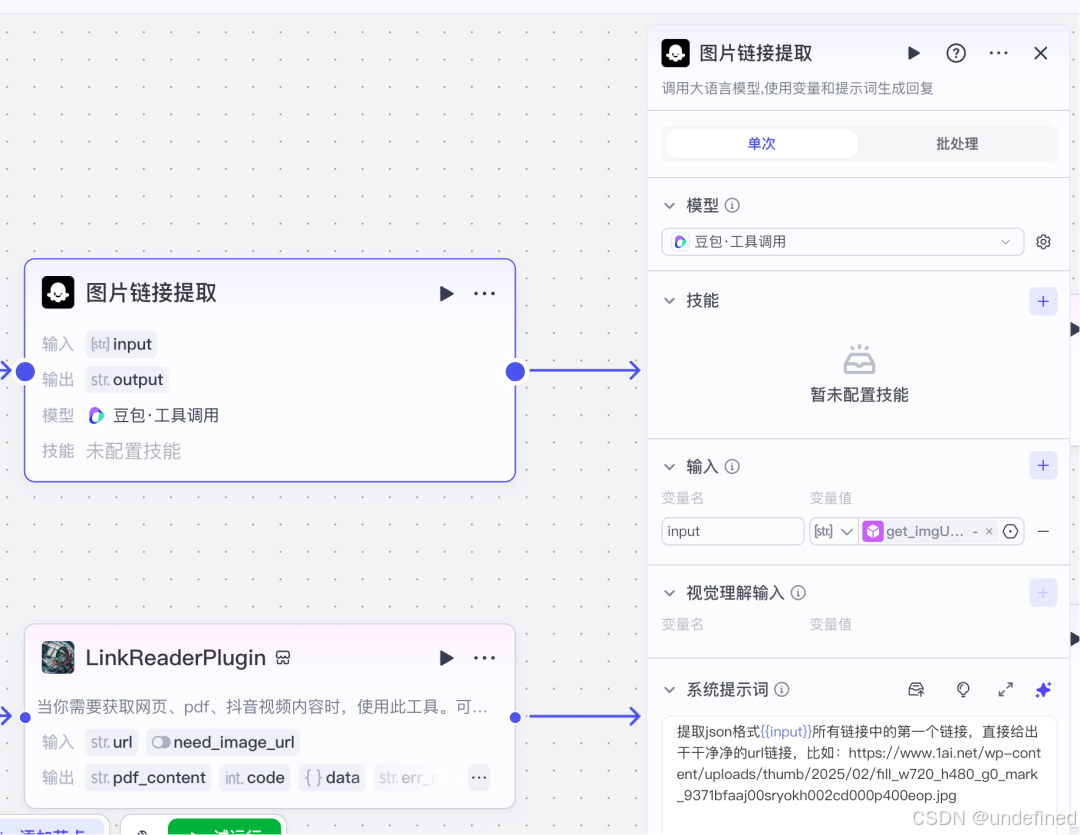1080x835 pixels.
Task: Close the 图片链接提取 settings panel
Action: click(1041, 53)
